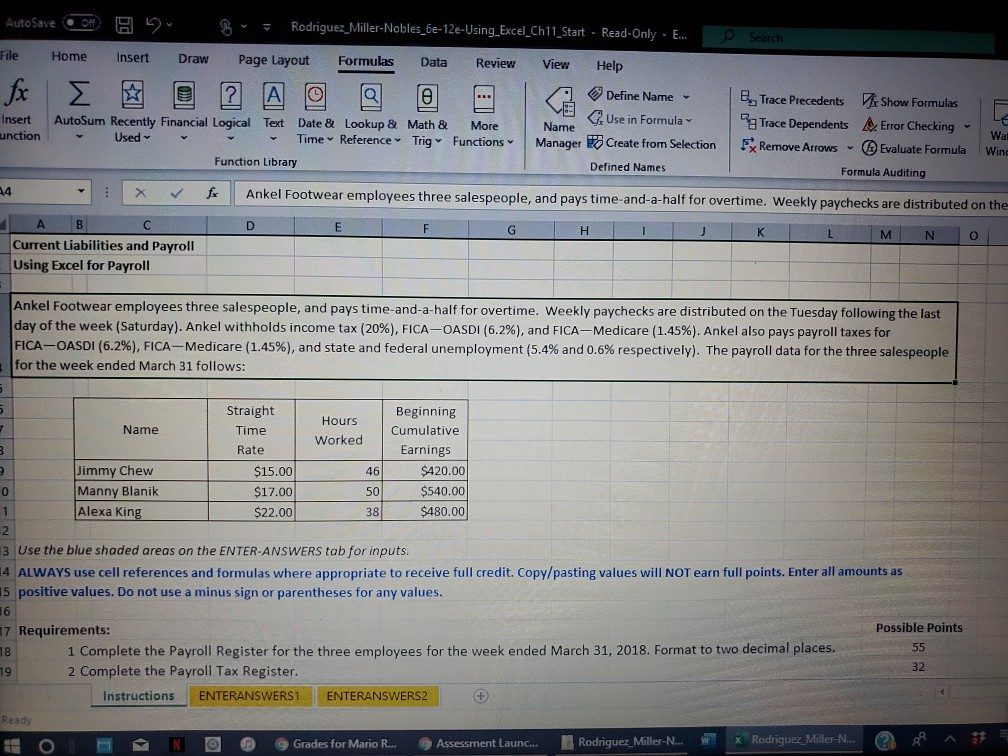Add a new sheet with the plus button
Image resolution: width=1008 pixels, height=756 pixels.
click(481, 694)
